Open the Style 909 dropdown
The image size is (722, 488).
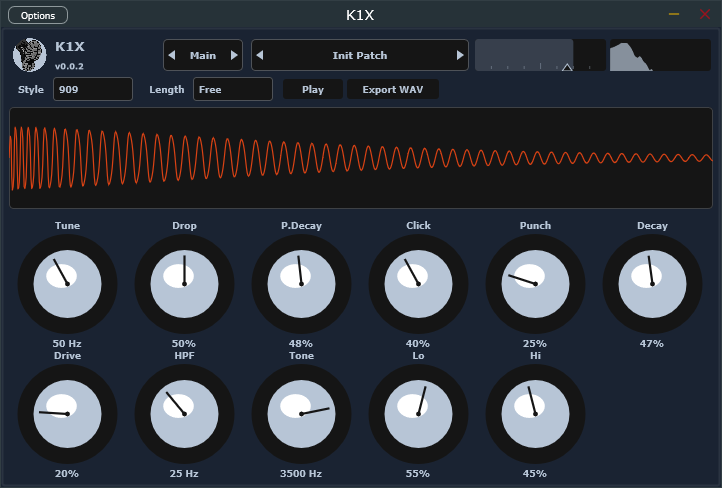point(93,89)
